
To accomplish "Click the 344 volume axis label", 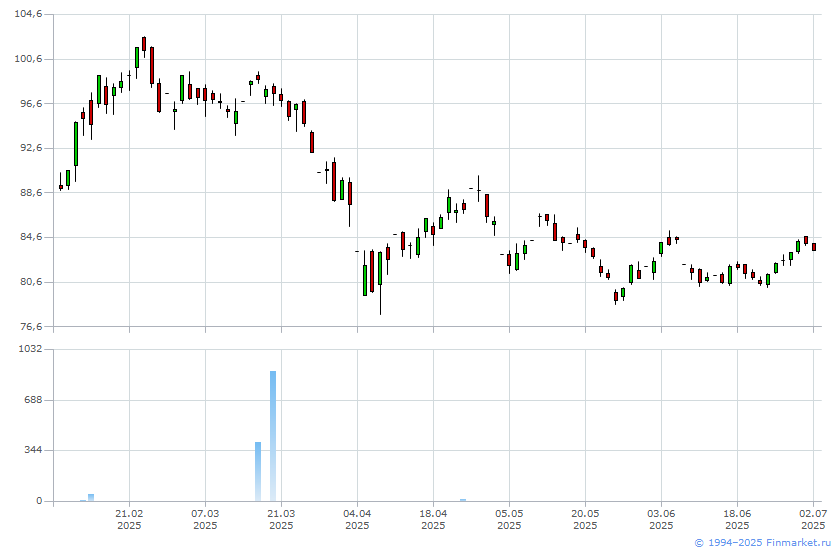I will (x=33, y=450).
